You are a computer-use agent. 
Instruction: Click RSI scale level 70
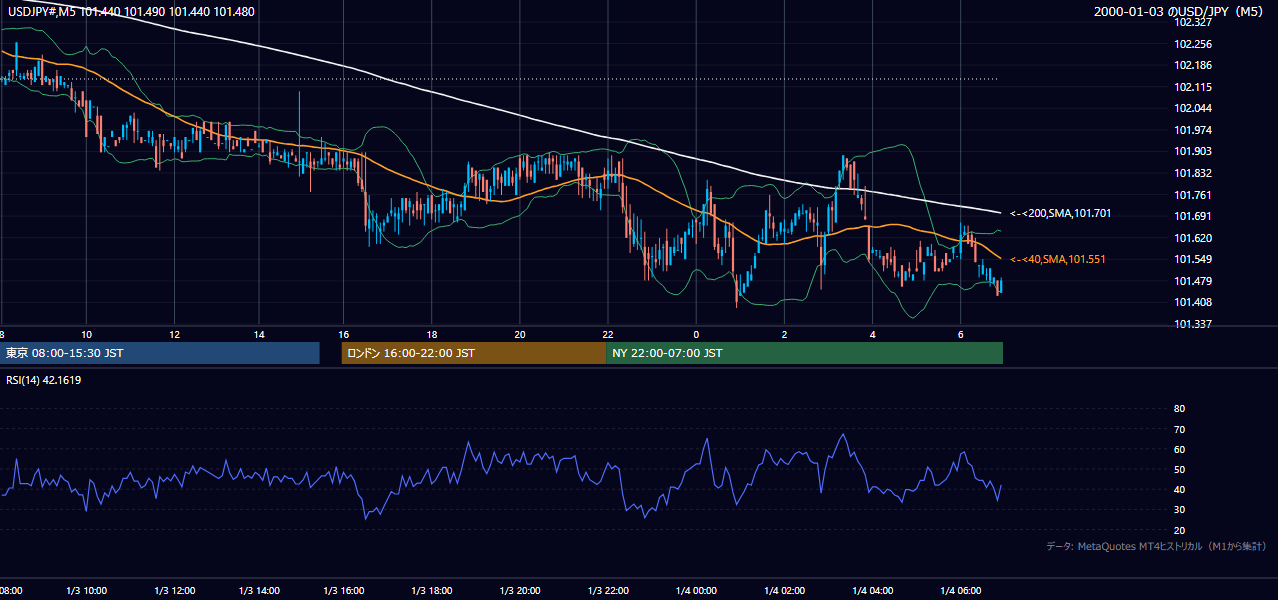[1179, 429]
